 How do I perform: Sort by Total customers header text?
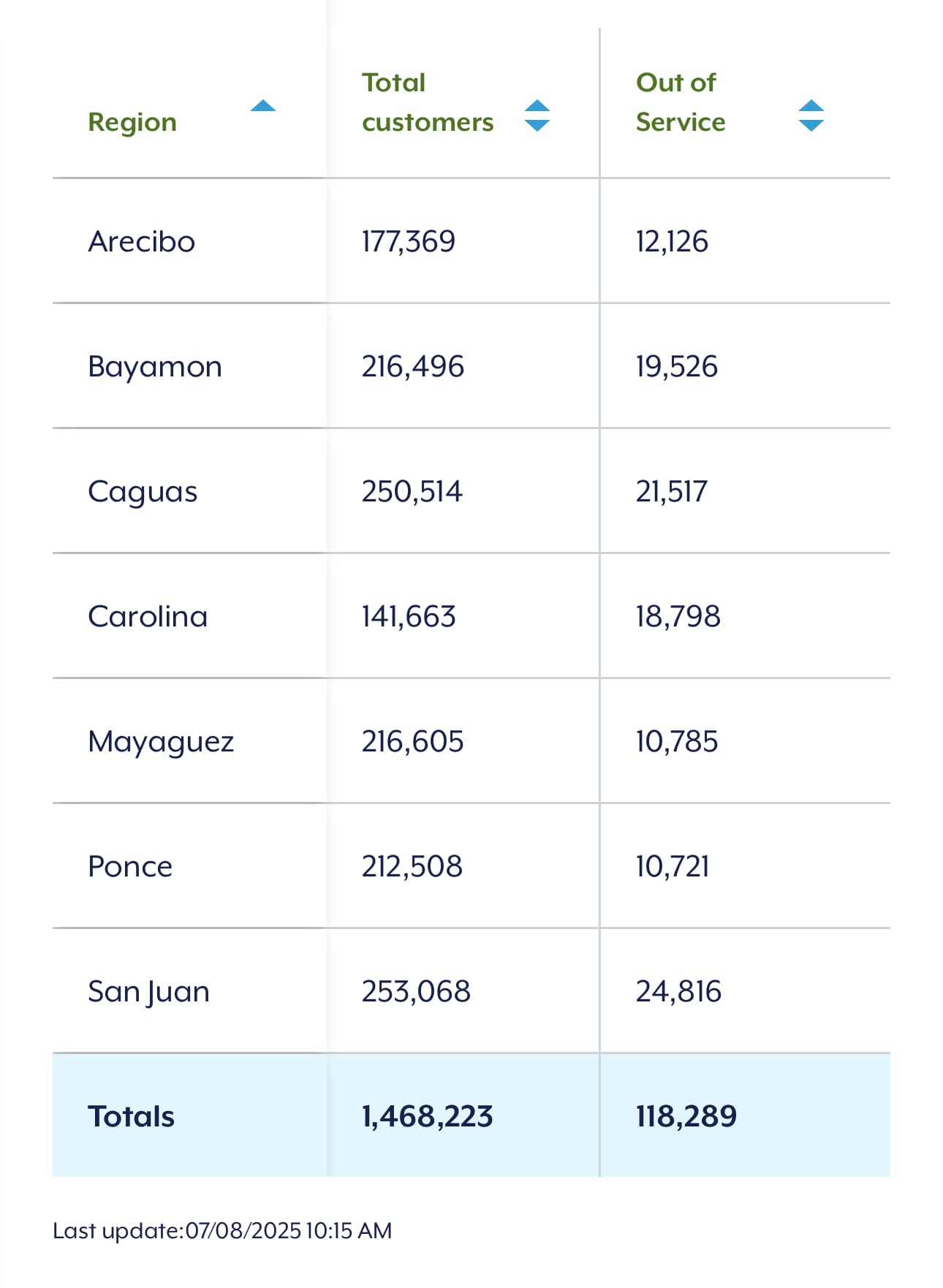428,102
